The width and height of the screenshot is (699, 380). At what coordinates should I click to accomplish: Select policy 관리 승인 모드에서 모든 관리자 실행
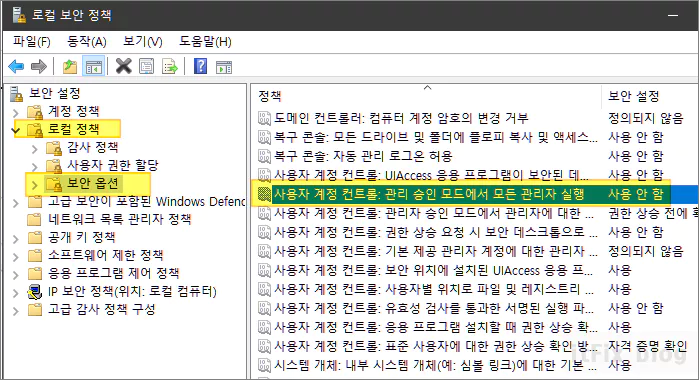429,194
